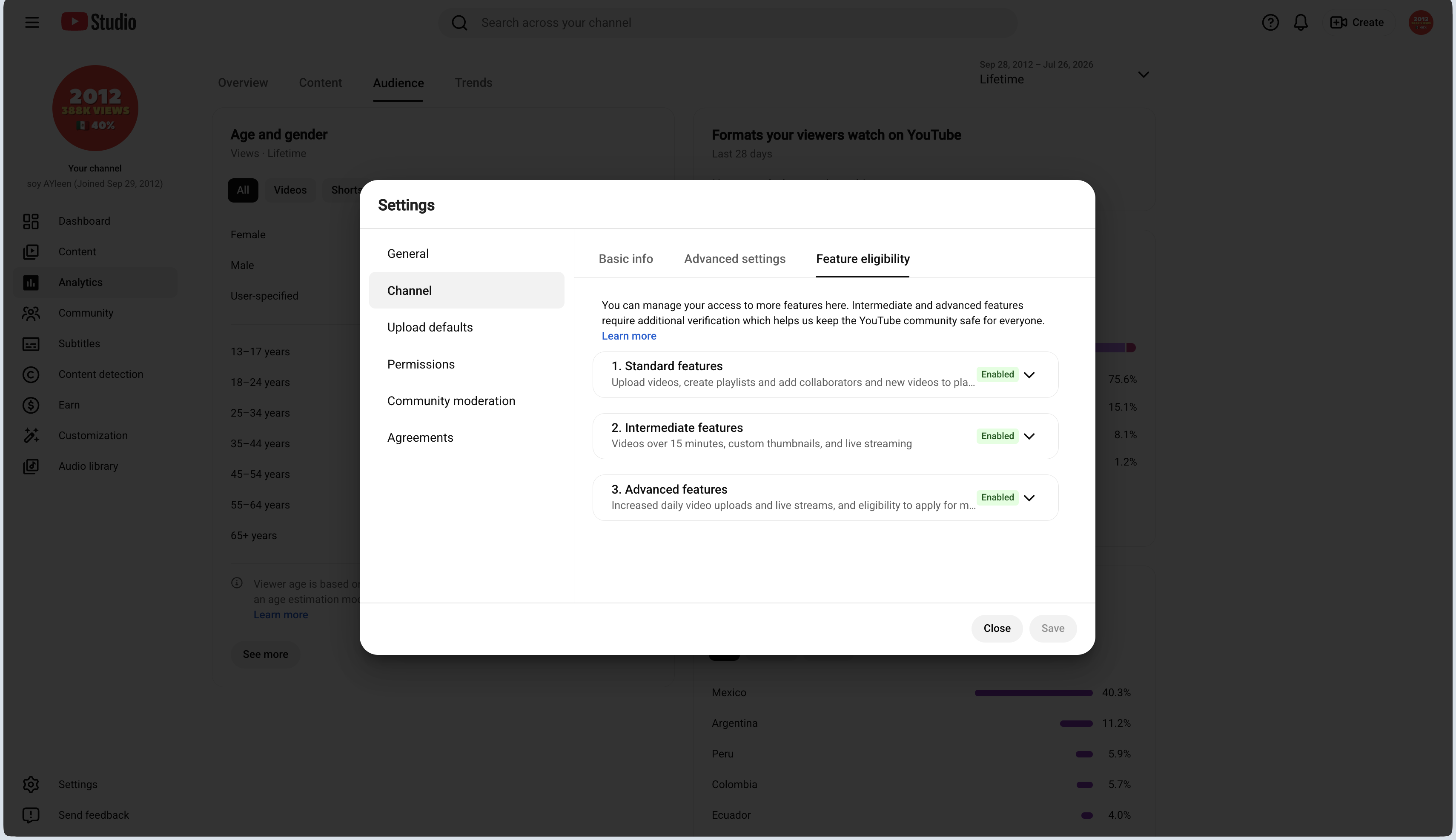Select Upload defaults in settings
Screen dimensions: 1456x840
point(466,327)
